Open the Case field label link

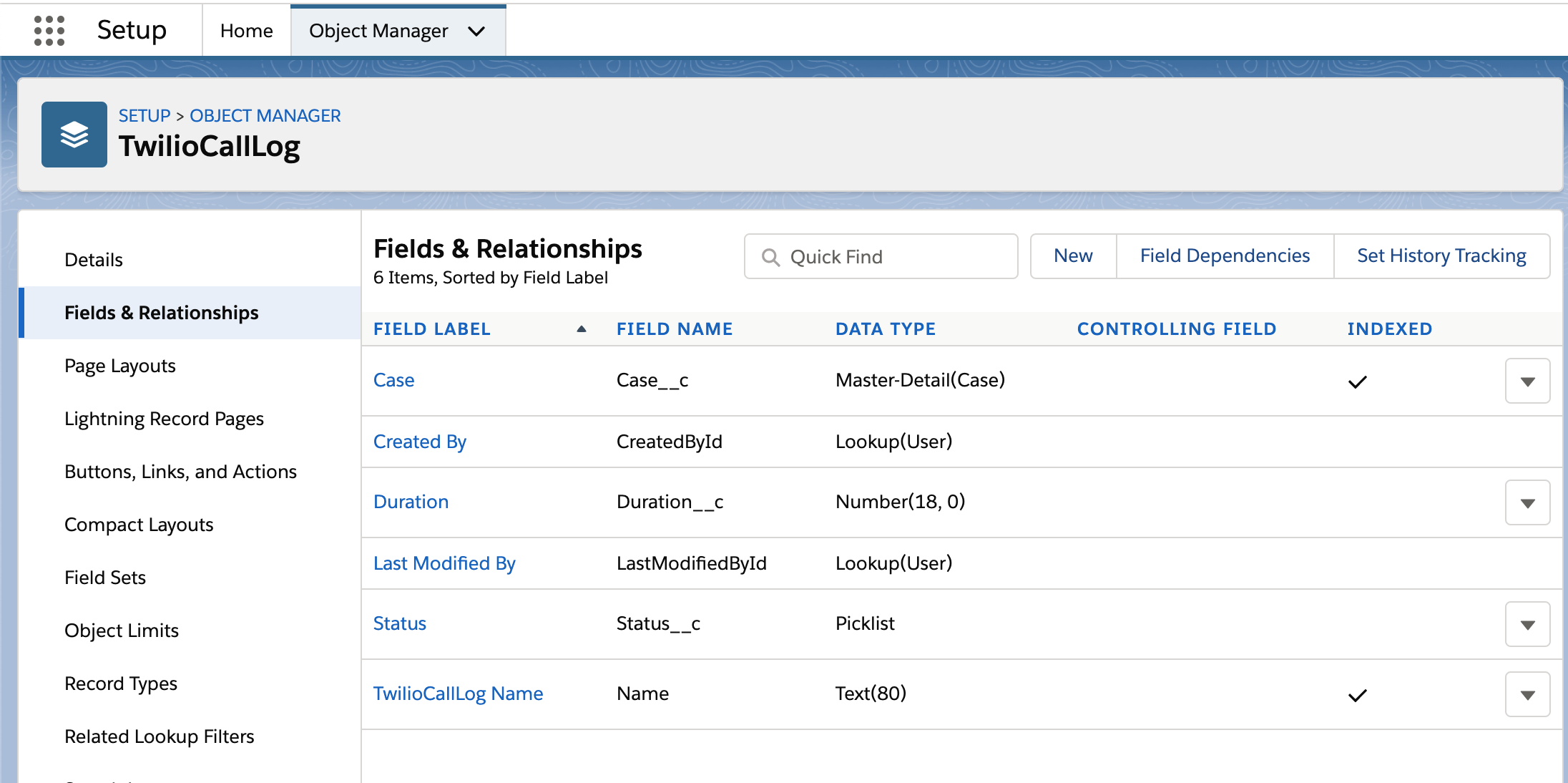click(393, 379)
